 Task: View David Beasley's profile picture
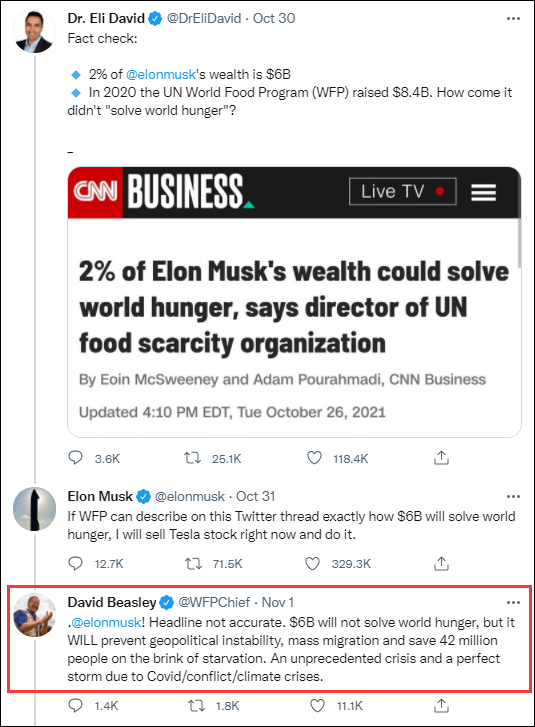[34, 615]
